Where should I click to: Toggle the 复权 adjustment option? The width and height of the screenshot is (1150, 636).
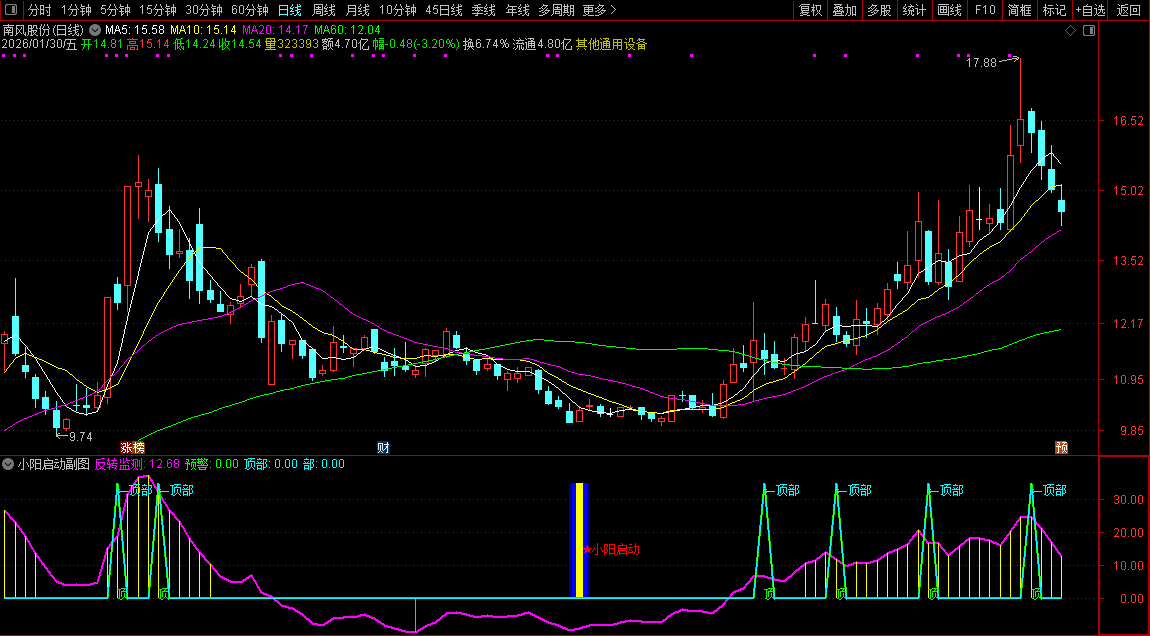click(x=810, y=10)
